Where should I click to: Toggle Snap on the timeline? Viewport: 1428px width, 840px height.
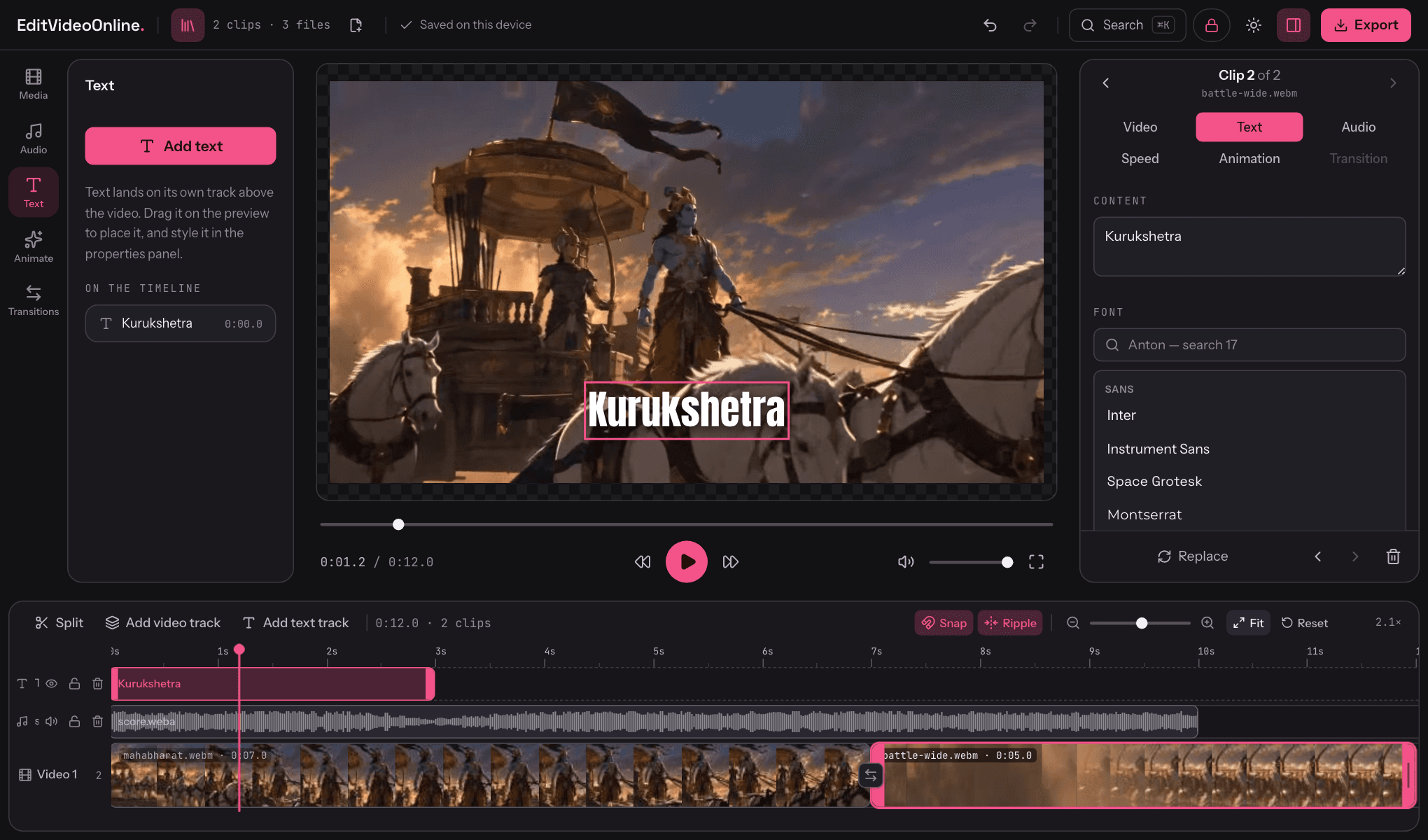pos(944,622)
